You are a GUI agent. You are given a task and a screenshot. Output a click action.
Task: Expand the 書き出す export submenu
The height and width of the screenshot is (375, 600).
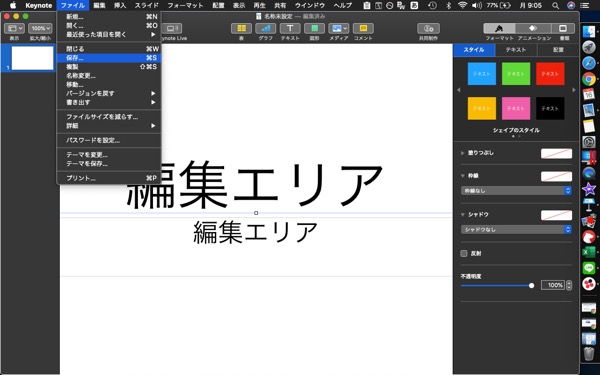click(x=109, y=102)
